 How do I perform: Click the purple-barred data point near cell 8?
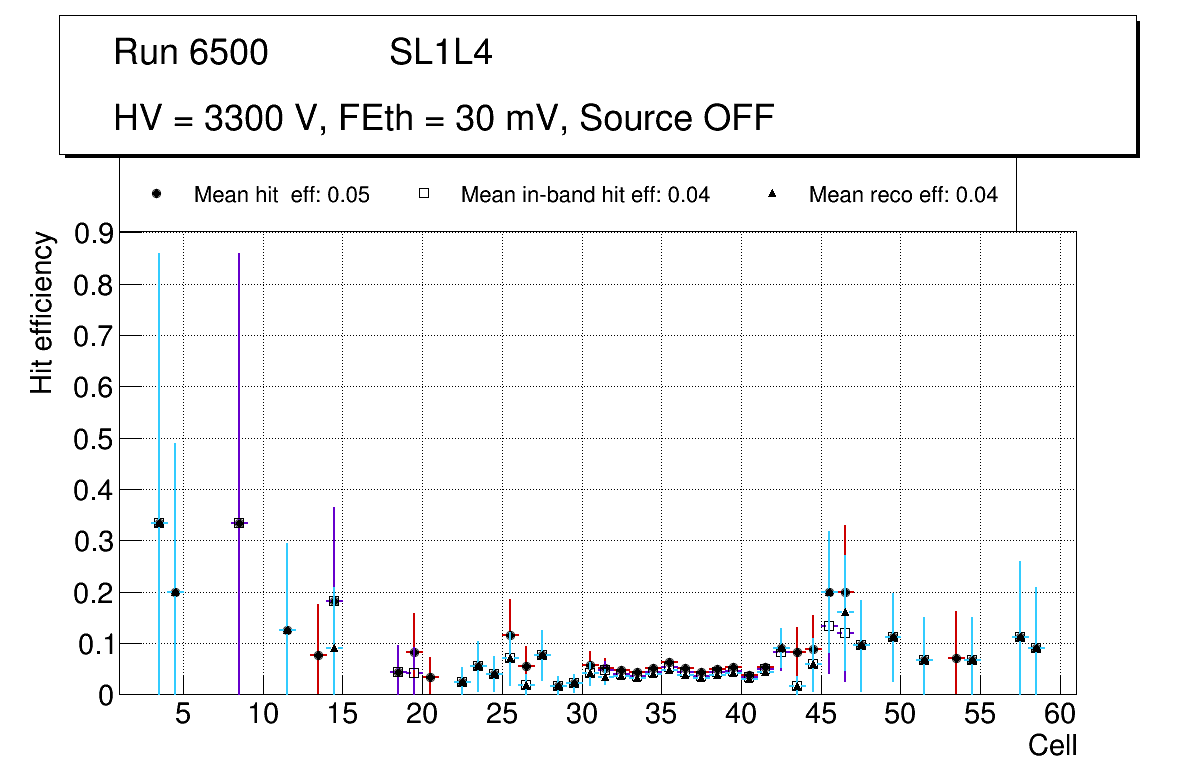[x=239, y=523]
